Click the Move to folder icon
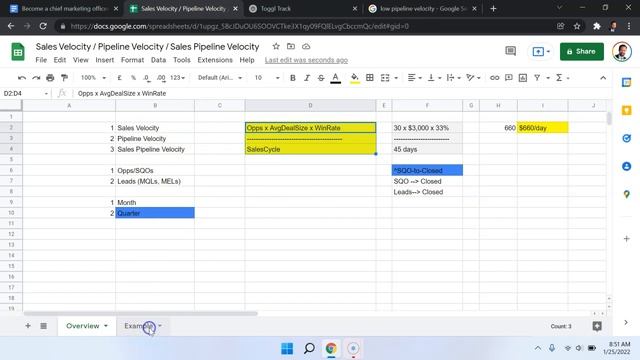 click(291, 47)
